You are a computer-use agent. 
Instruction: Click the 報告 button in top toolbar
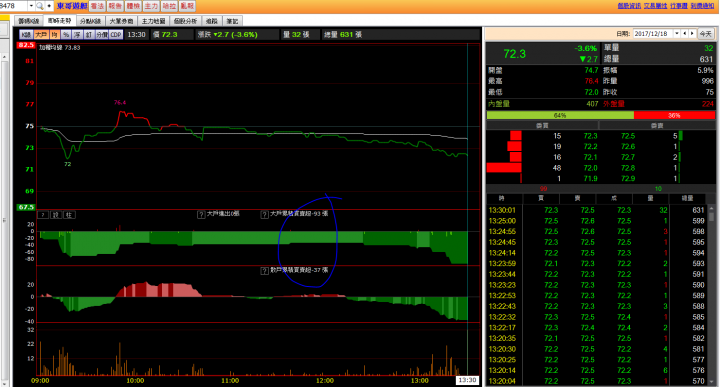tap(115, 6)
